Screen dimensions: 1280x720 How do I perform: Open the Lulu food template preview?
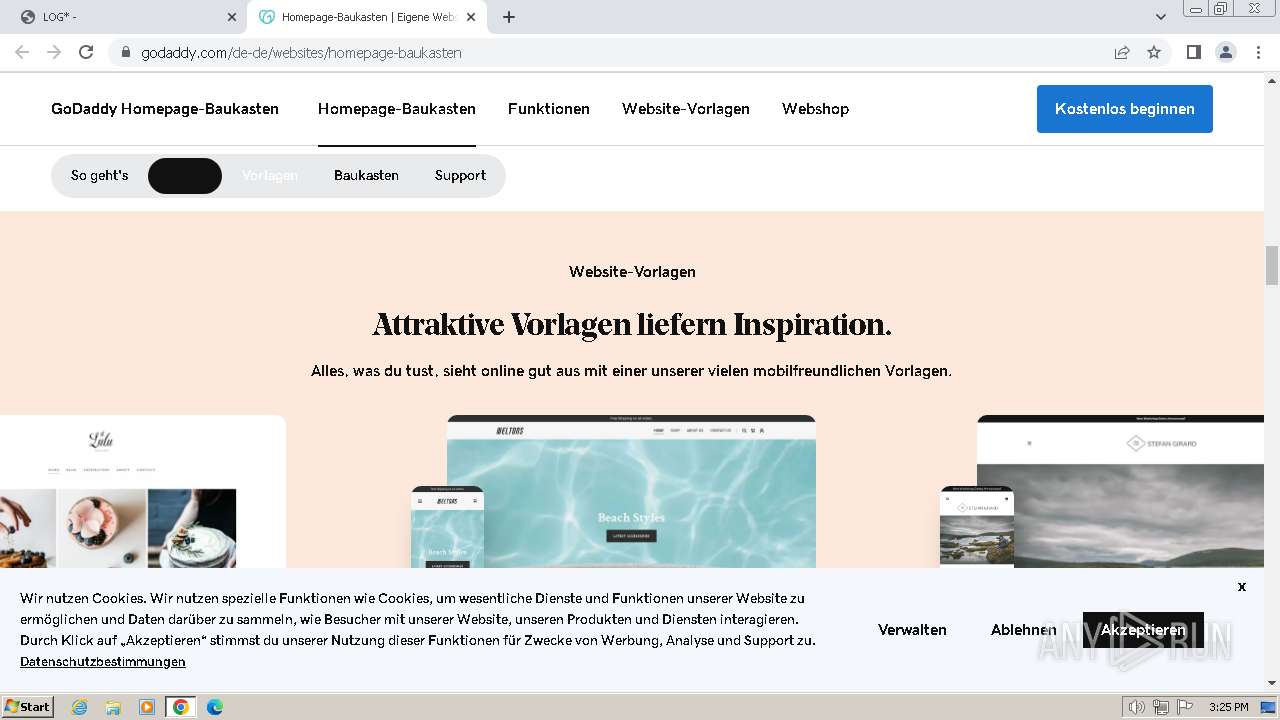pos(143,491)
